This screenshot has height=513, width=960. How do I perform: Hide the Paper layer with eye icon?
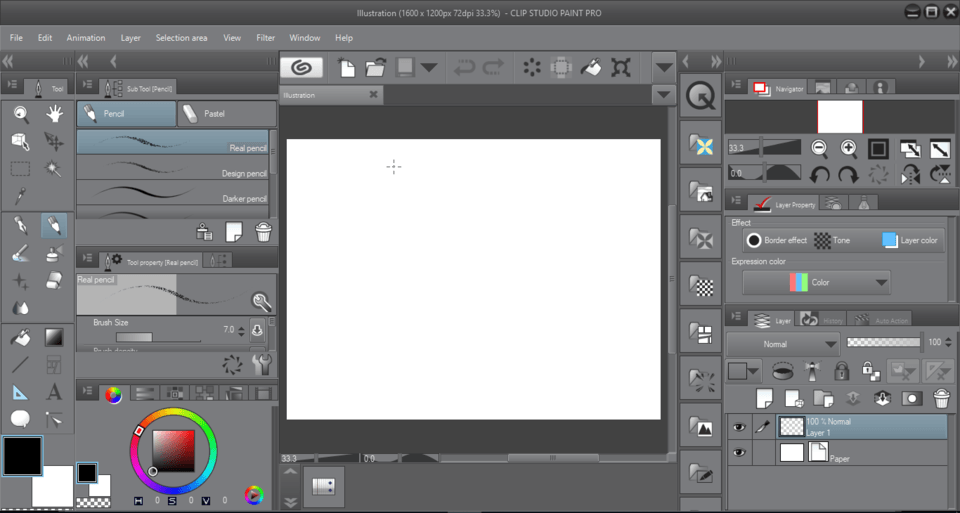739,452
